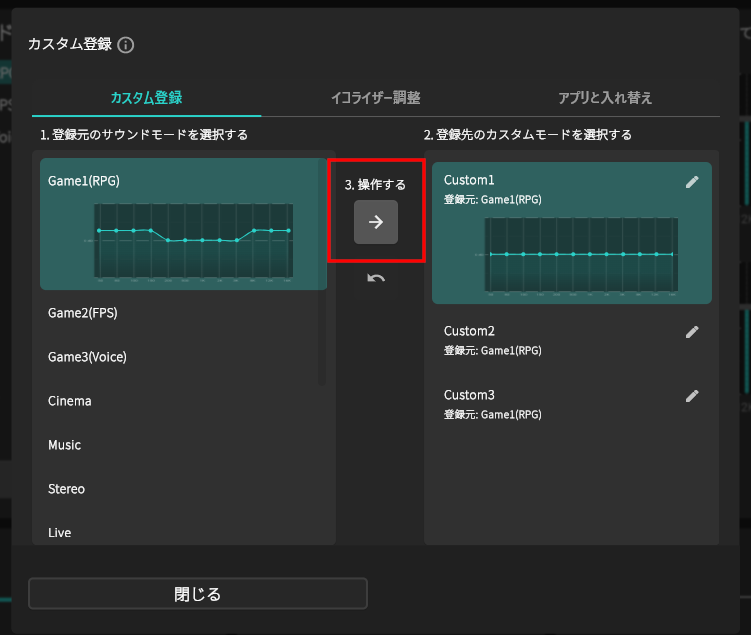Switch to the イコライザー調整 tab
This screenshot has width=751, height=635.
375,98
